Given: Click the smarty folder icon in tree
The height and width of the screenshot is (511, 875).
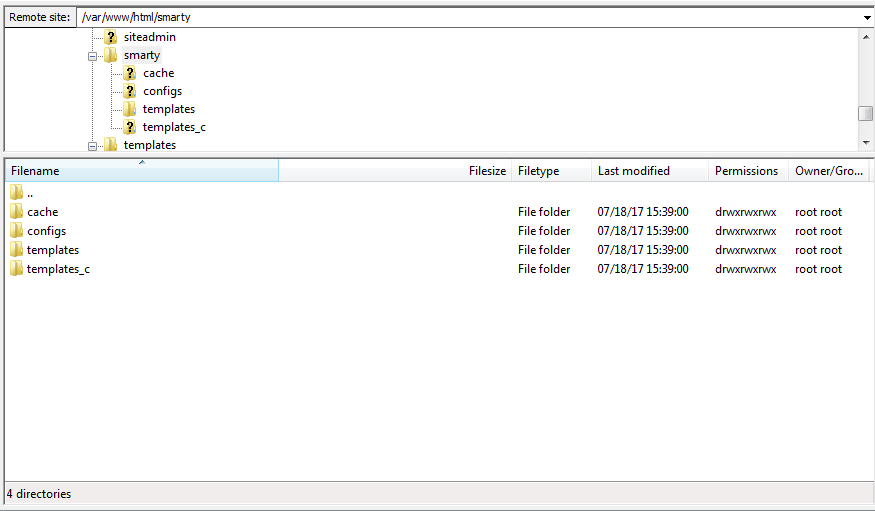Looking at the screenshot, I should tap(111, 55).
